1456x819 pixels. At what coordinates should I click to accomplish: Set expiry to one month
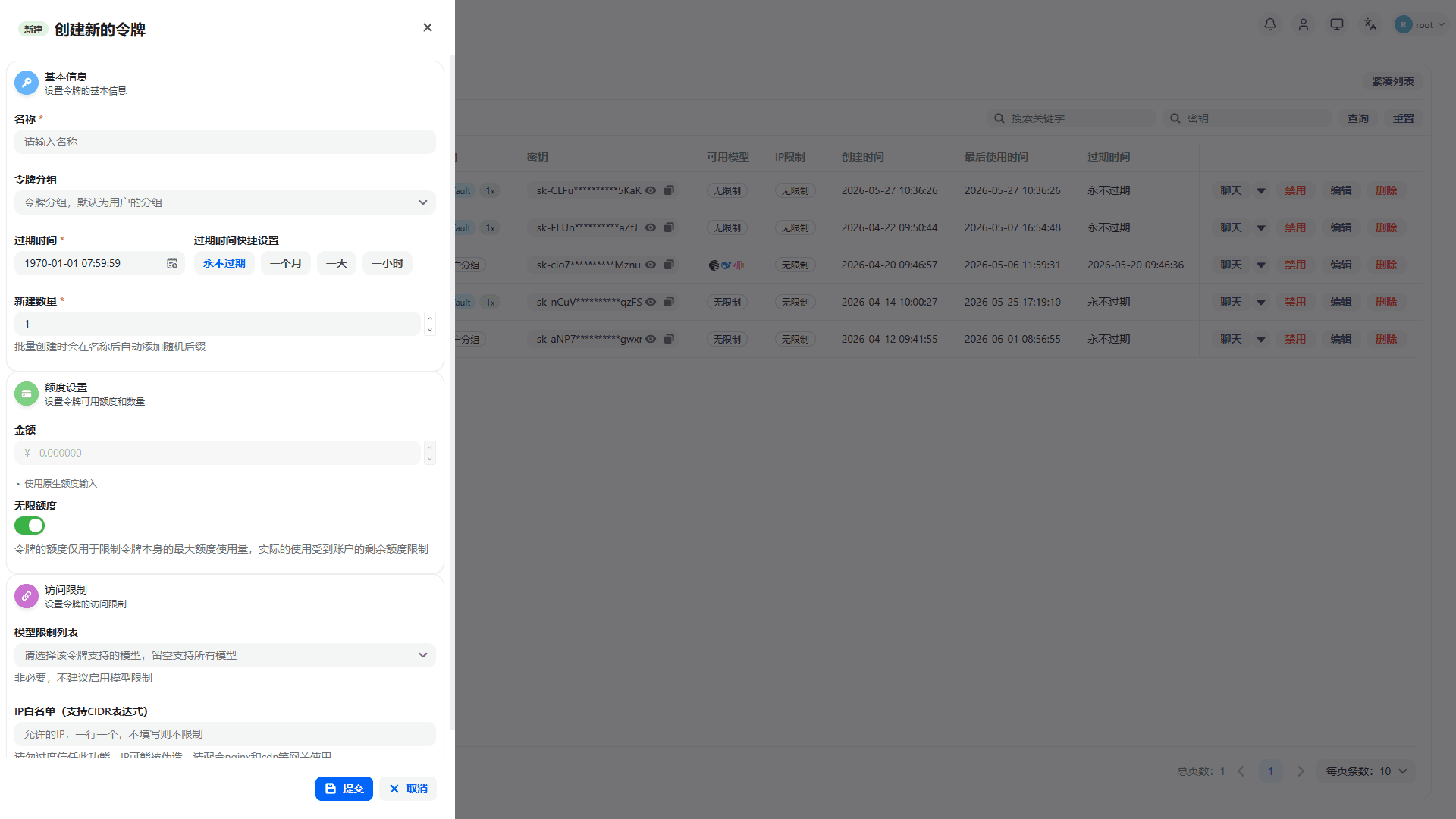pos(286,263)
